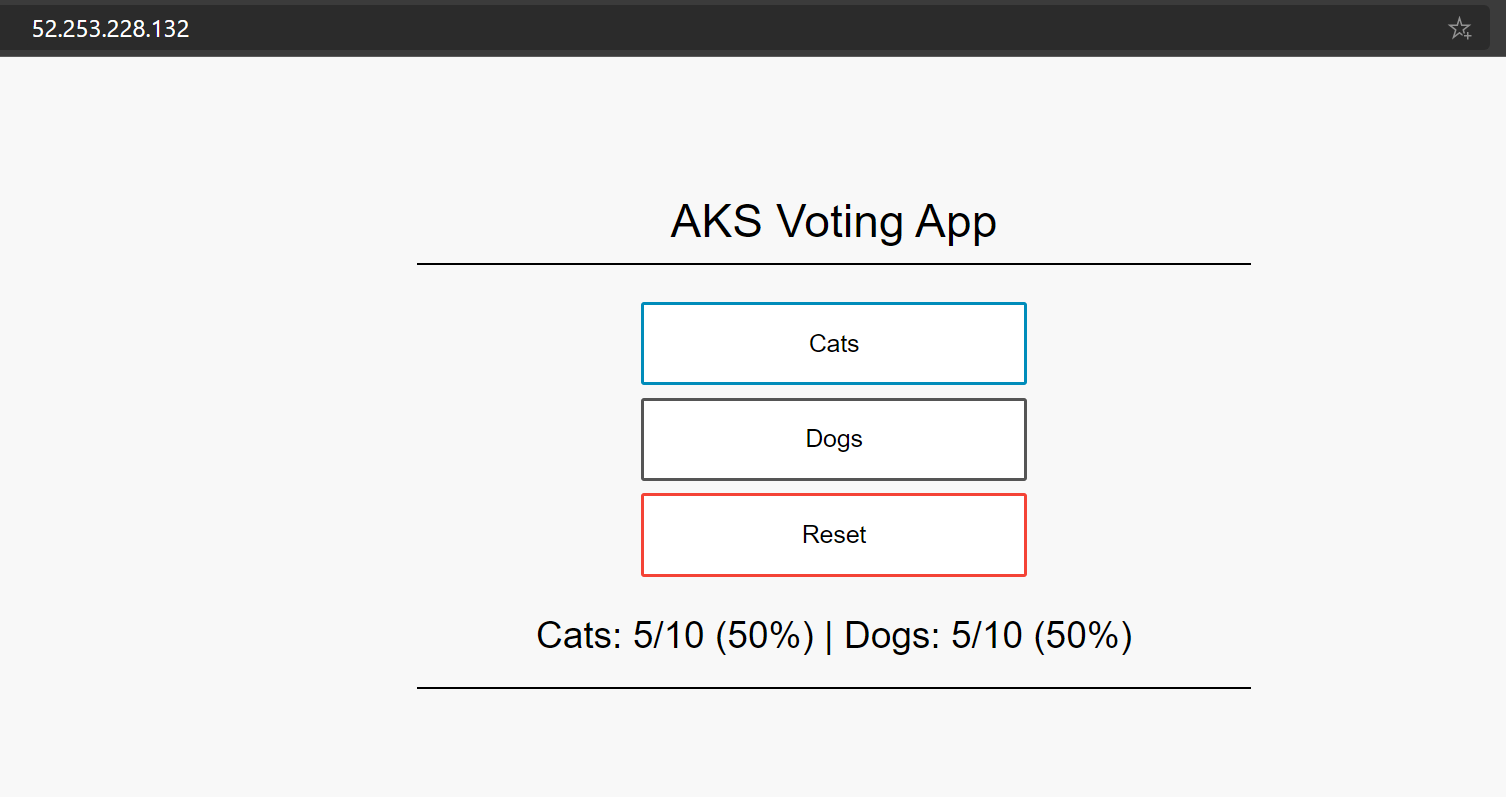Click the "Cats:" label in results line
Screen dimensions: 1506x797
coord(580,636)
